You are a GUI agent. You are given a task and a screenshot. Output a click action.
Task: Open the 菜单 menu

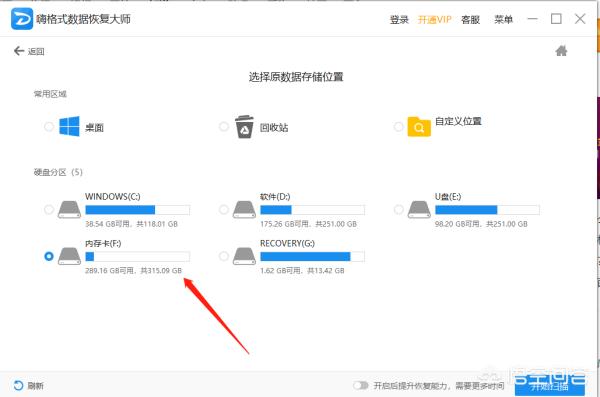pos(503,20)
